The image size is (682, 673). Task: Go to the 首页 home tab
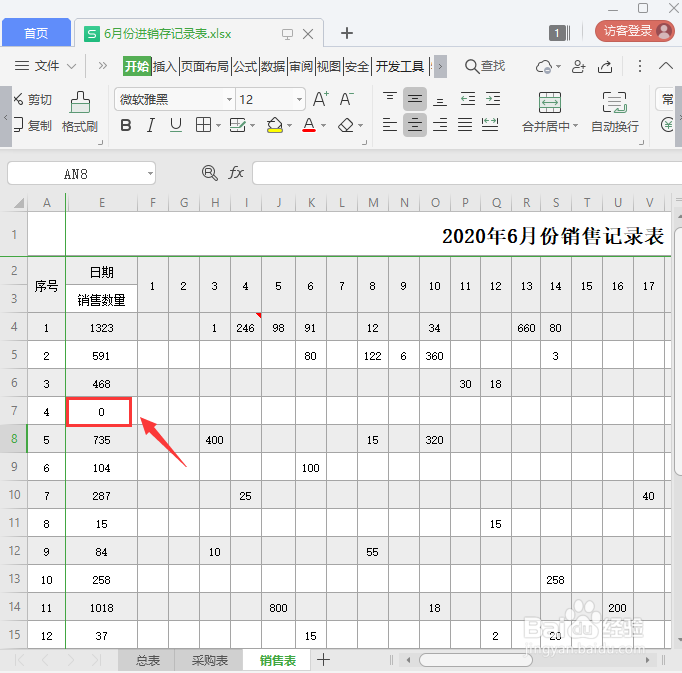pos(36,32)
